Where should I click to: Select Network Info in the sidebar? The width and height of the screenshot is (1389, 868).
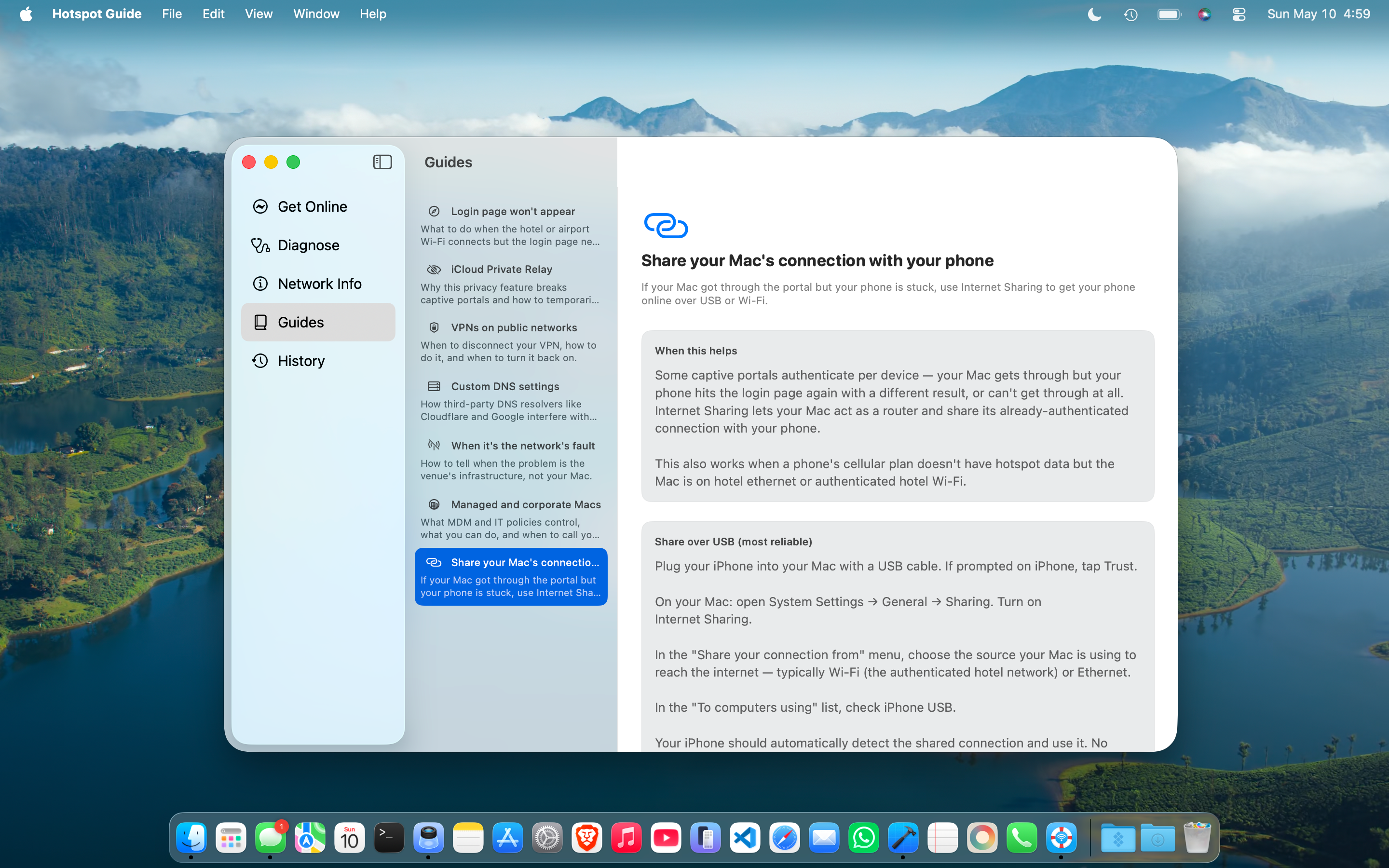pos(318,284)
